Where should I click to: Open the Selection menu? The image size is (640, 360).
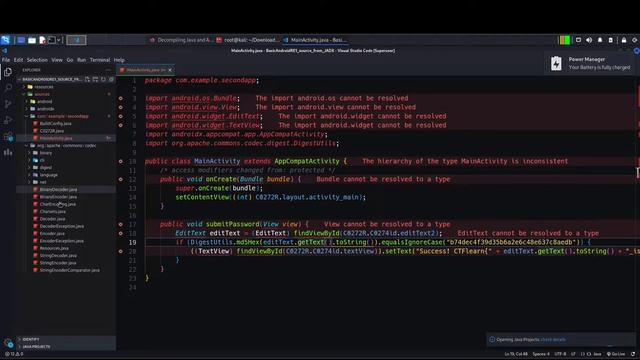point(37,60)
